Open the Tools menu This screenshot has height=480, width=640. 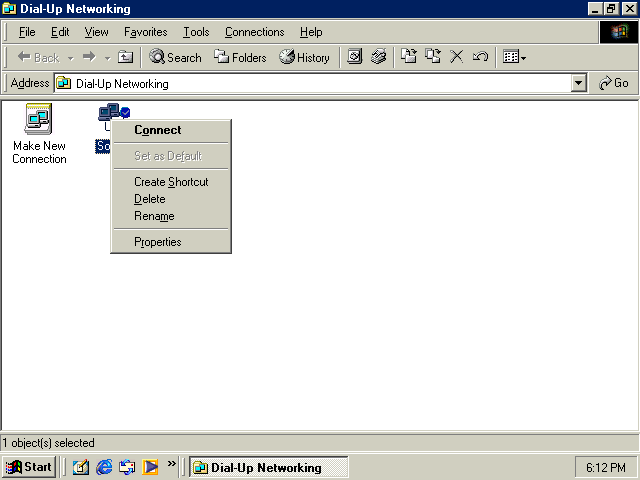196,32
